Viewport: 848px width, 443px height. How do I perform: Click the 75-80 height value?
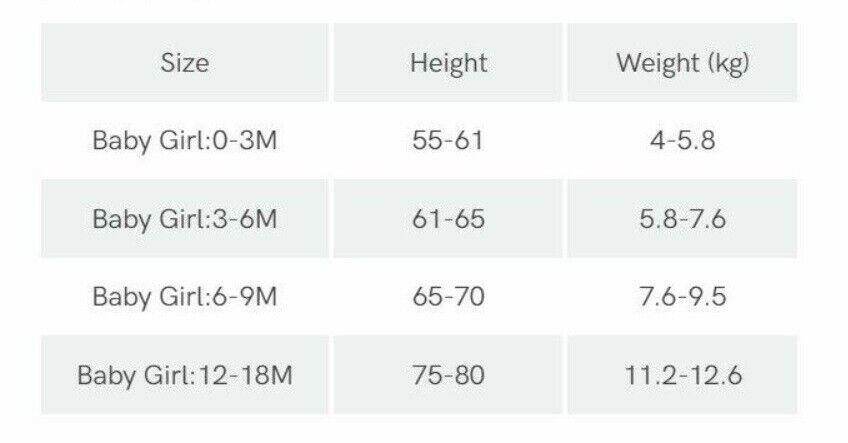[x=448, y=376]
